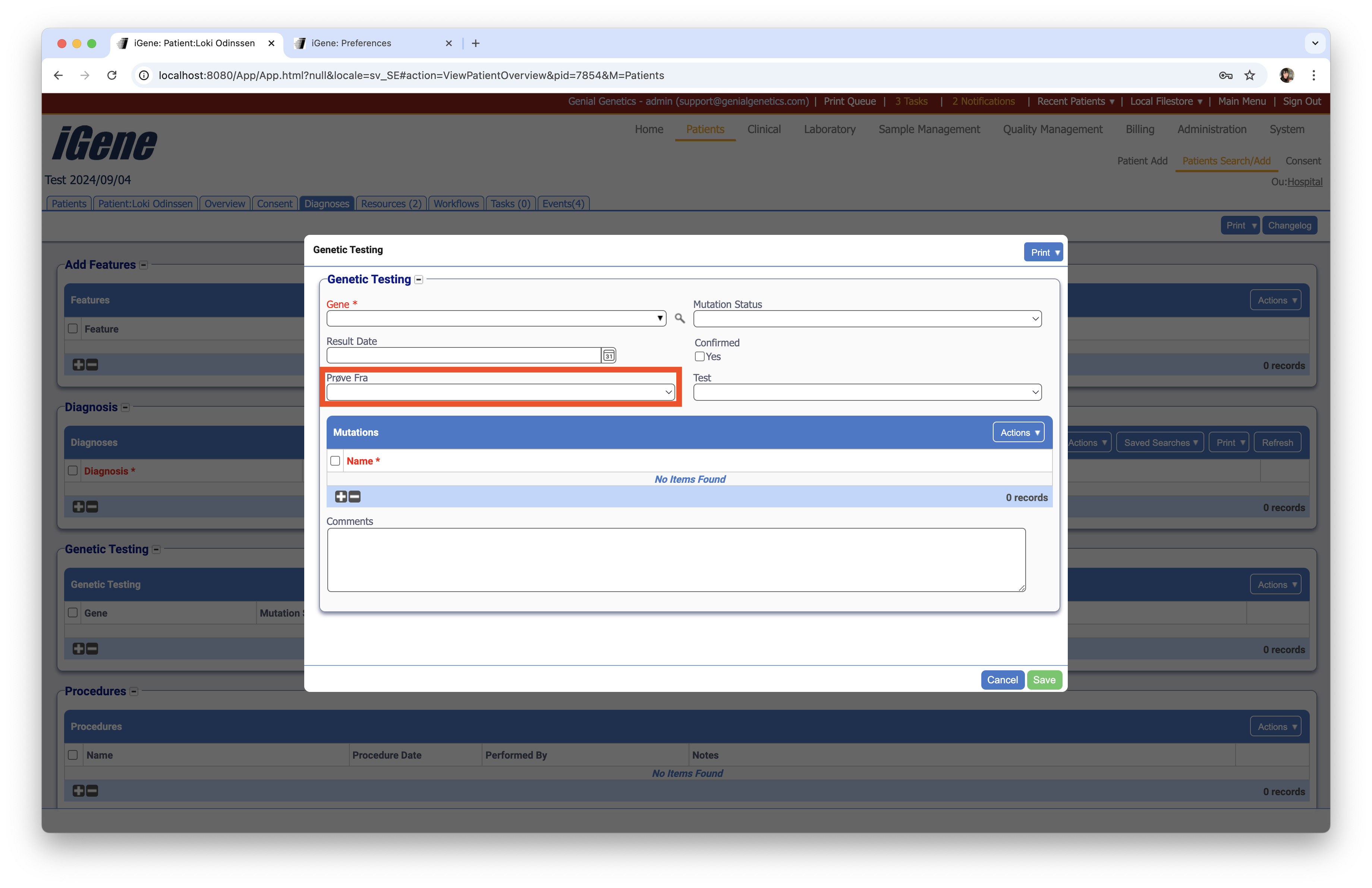The image size is (1372, 888).
Task: Open the Laboratory menu
Action: click(829, 130)
